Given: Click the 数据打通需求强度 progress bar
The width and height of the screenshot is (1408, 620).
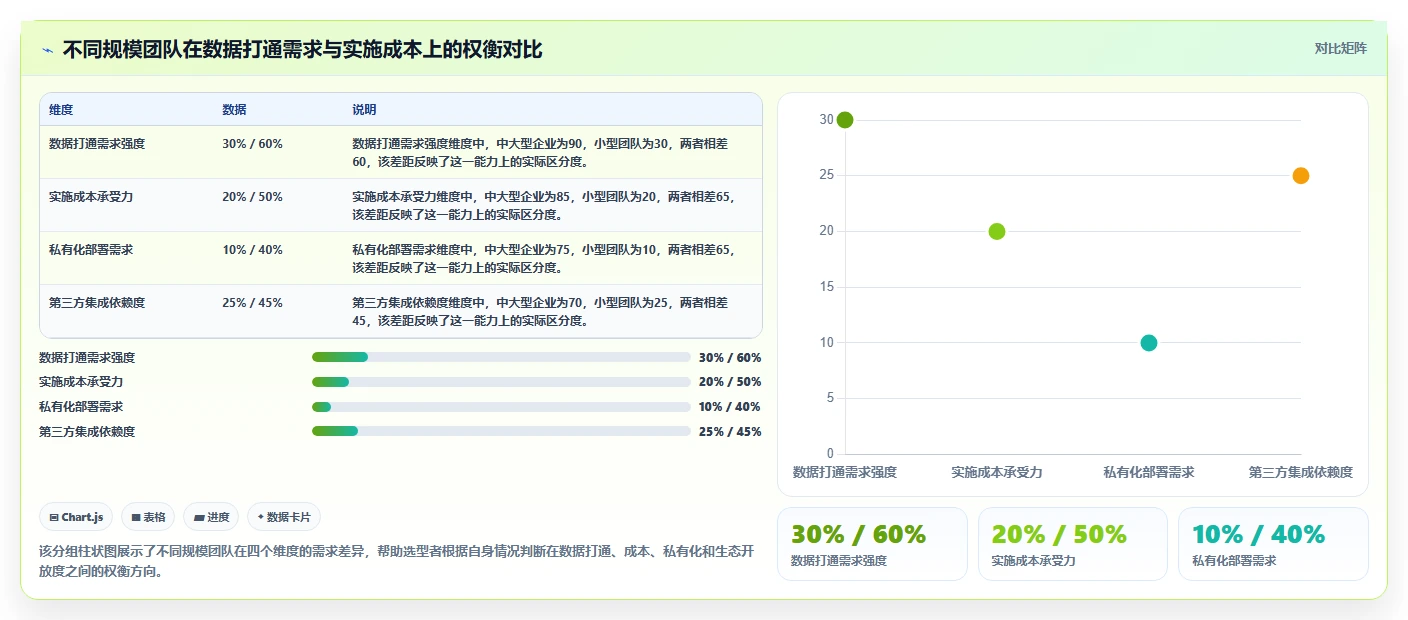Looking at the screenshot, I should point(501,357).
